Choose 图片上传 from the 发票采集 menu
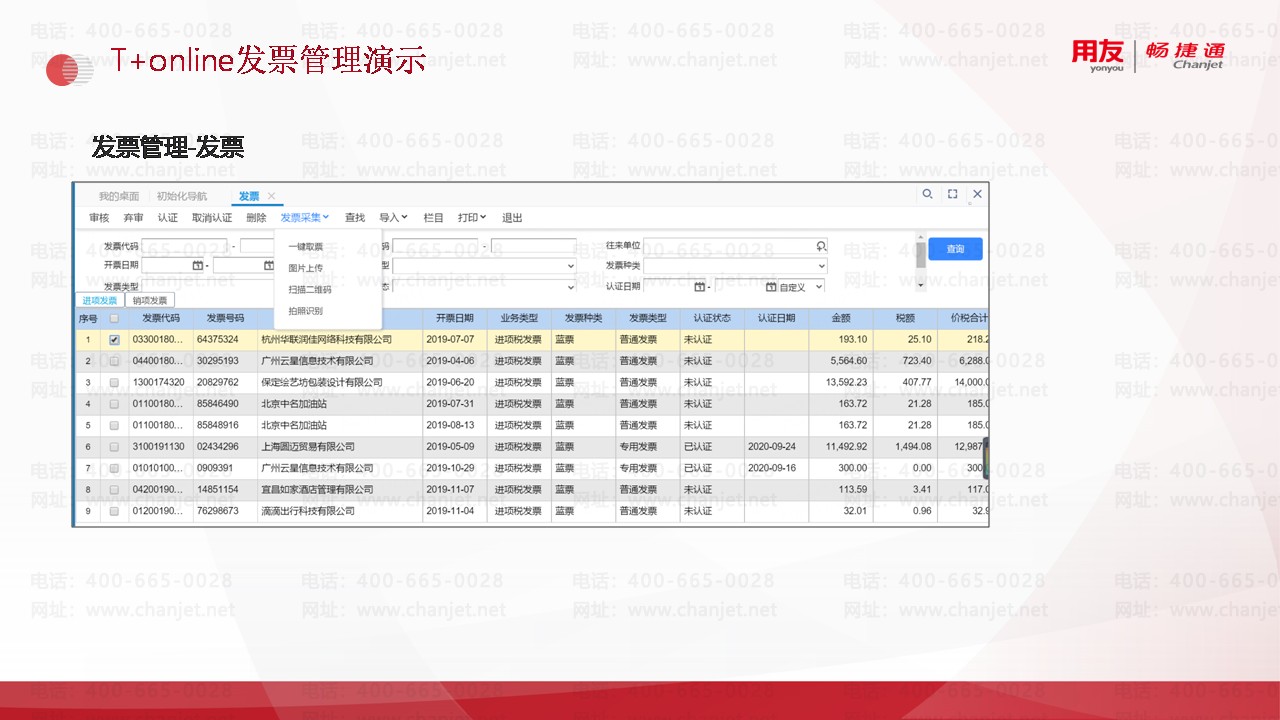The width and height of the screenshot is (1280, 720). pyautogui.click(x=306, y=268)
